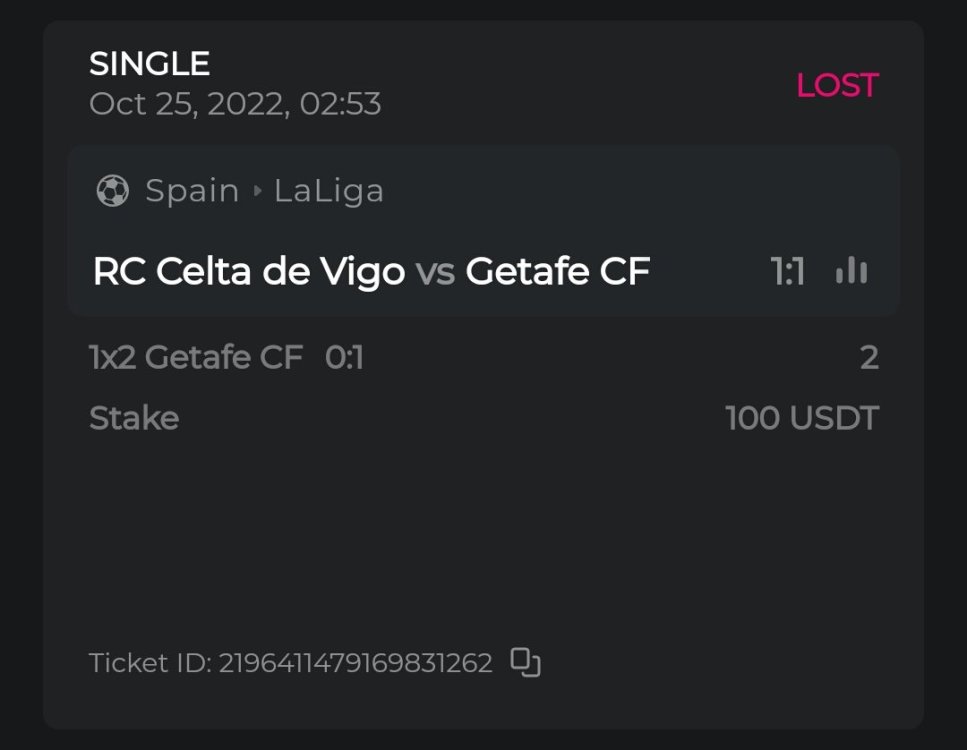Click the arrow between Spain and LaLiga
This screenshot has width=967, height=750.
tap(257, 191)
